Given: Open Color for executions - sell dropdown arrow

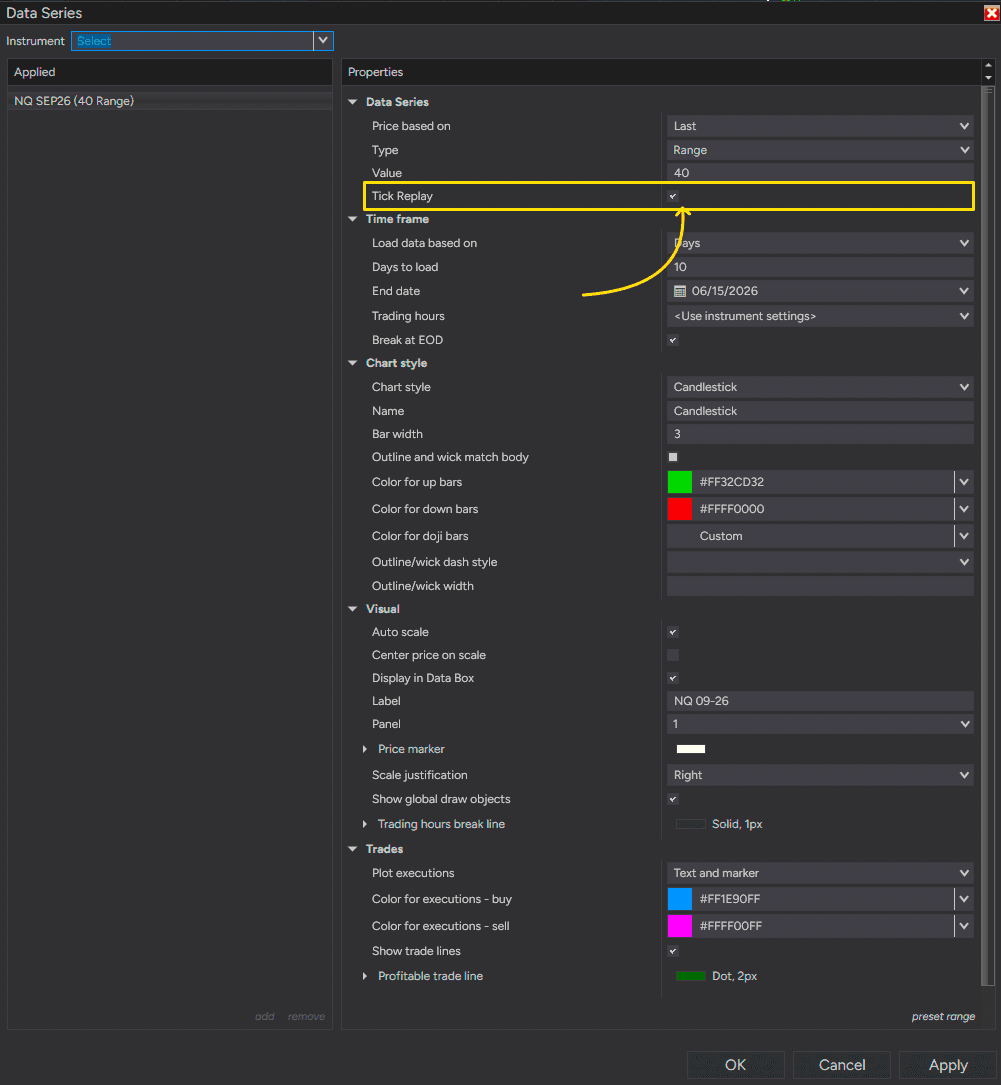Looking at the screenshot, I should [x=964, y=926].
